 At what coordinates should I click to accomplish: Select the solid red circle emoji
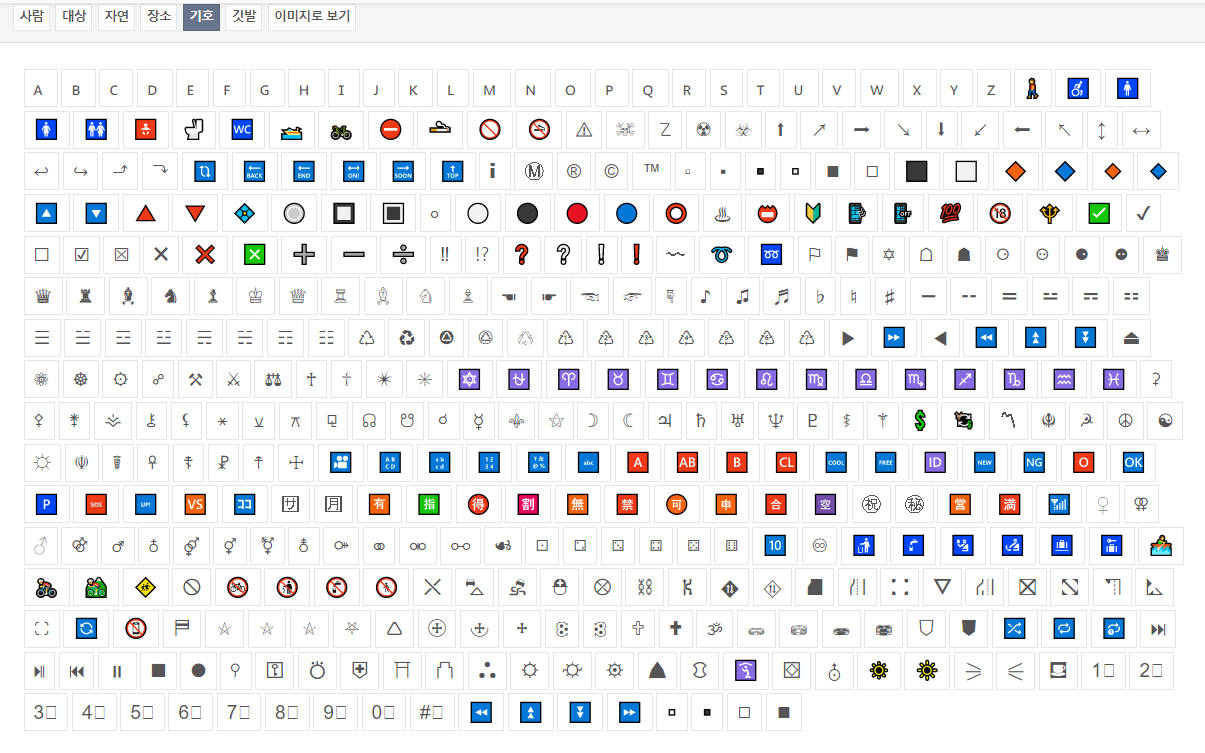tap(577, 213)
